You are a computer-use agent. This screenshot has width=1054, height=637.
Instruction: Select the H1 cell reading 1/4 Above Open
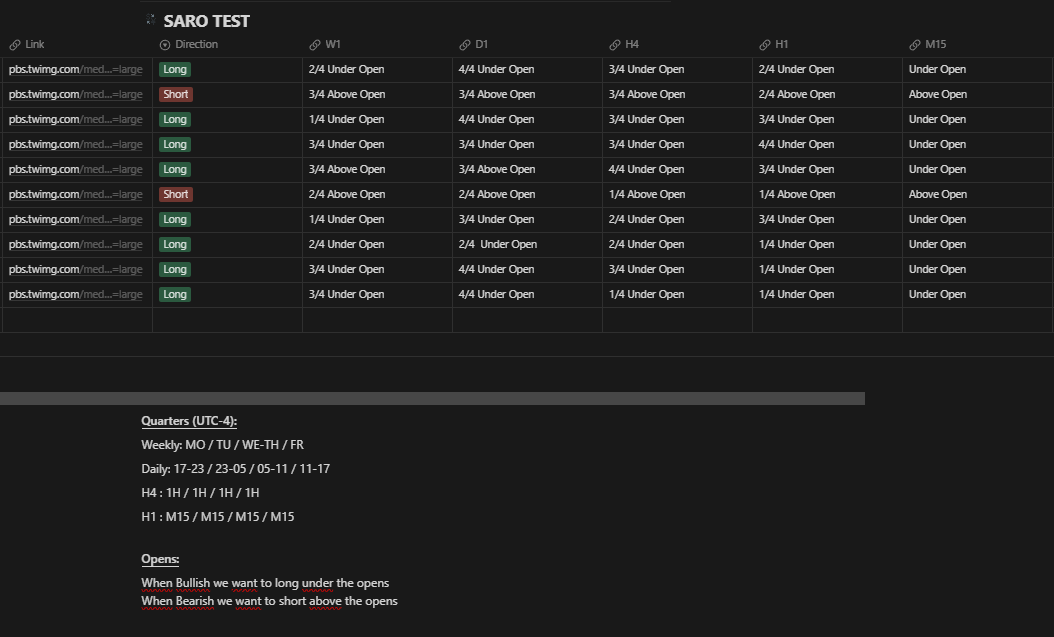827,194
